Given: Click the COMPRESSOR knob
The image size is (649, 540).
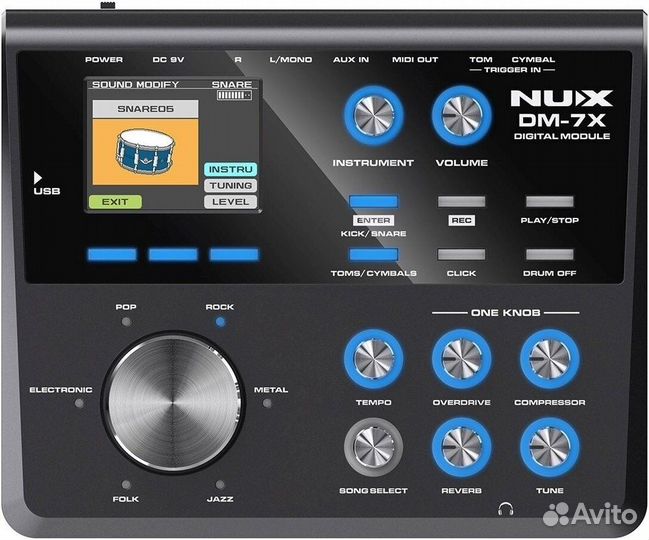Looking at the screenshot, I should tap(550, 359).
